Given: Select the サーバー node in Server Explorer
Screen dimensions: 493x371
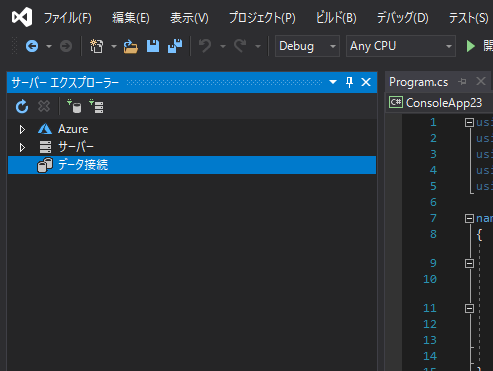Looking at the screenshot, I should (x=76, y=147).
